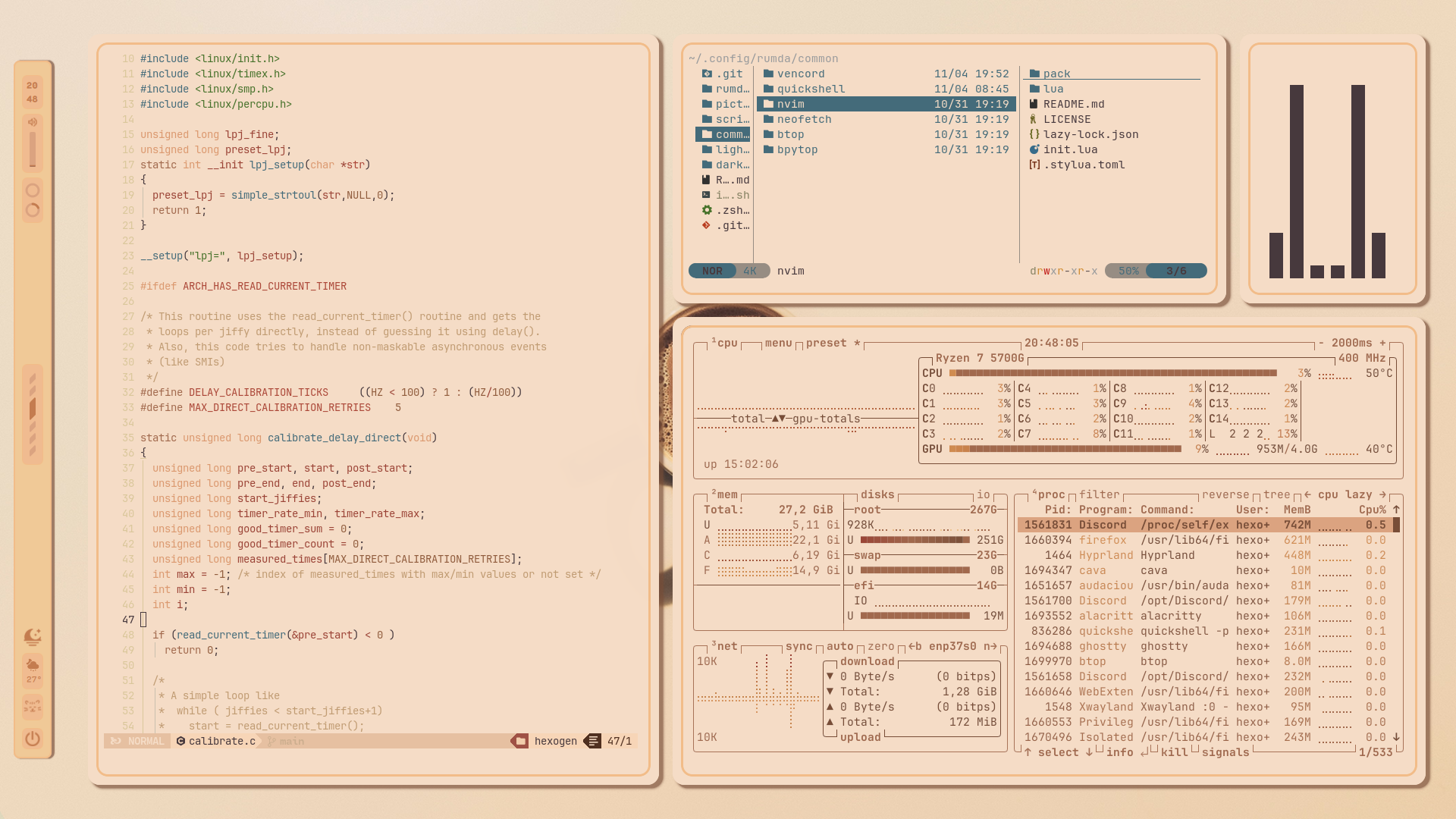
Task: Adjust the sidebar volume slider
Action: coord(33,149)
